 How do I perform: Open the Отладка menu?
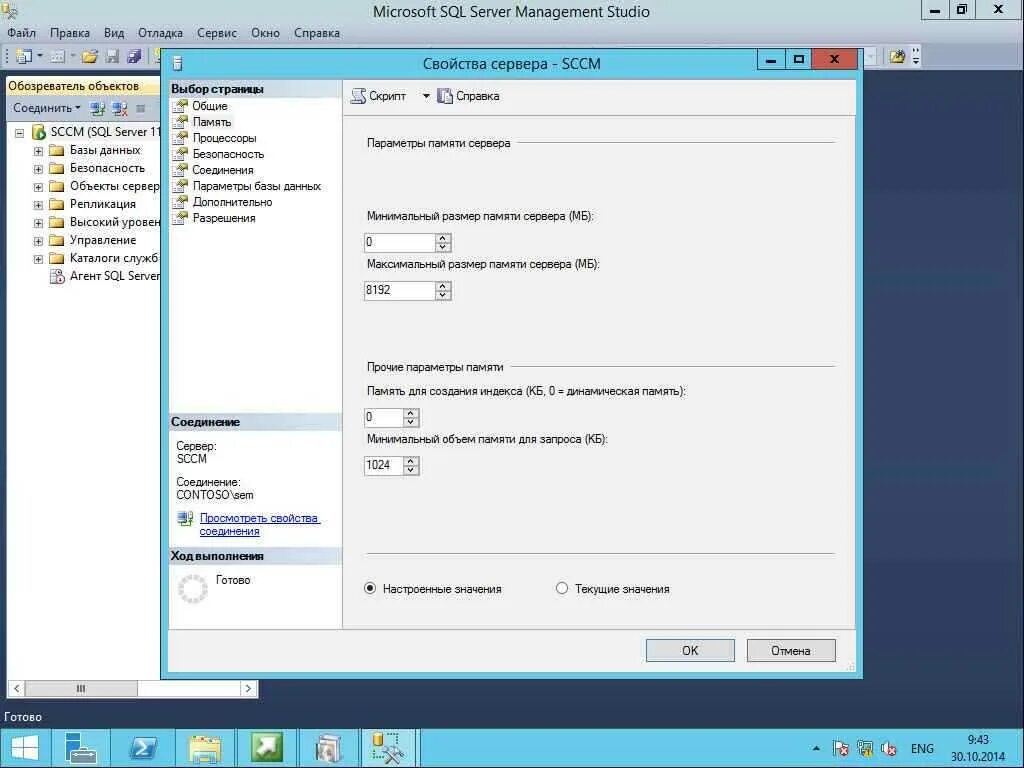point(160,33)
